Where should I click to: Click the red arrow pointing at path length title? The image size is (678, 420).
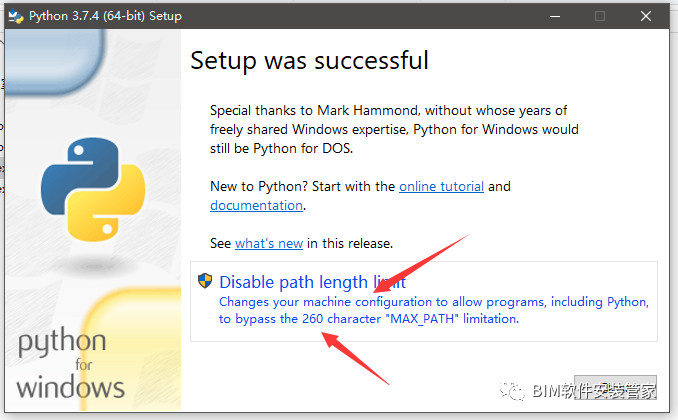(x=421, y=264)
